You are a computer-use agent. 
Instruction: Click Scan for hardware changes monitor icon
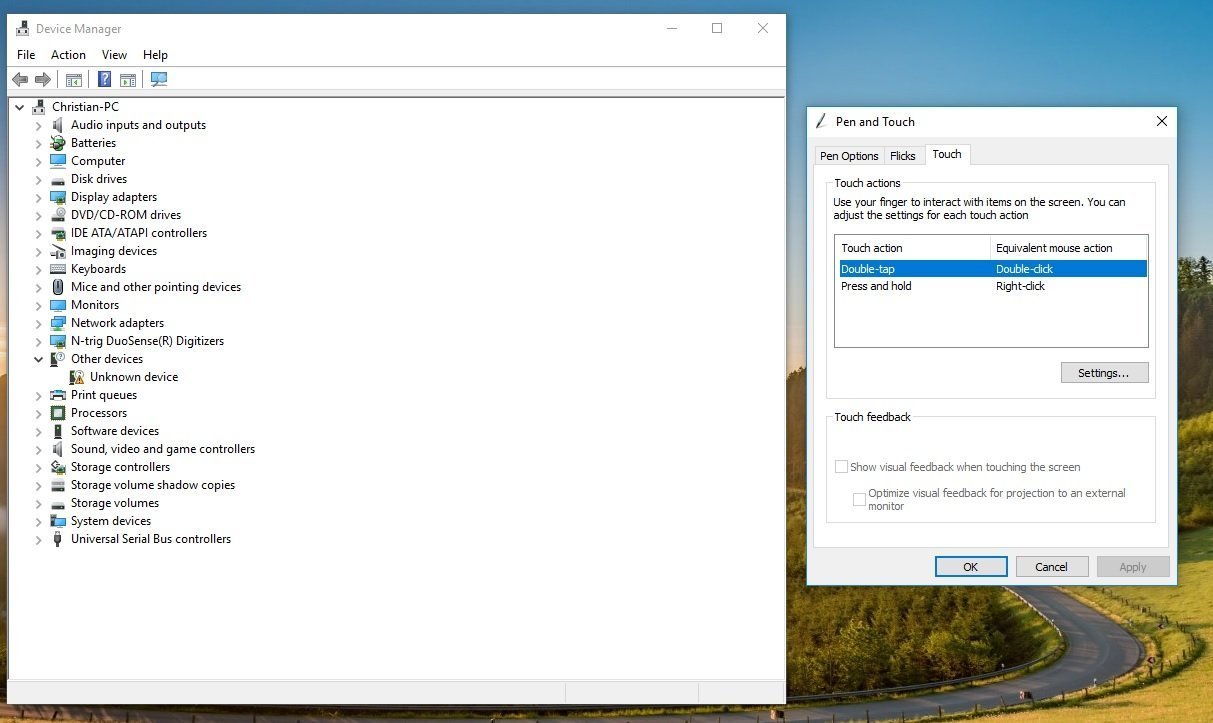coord(159,79)
